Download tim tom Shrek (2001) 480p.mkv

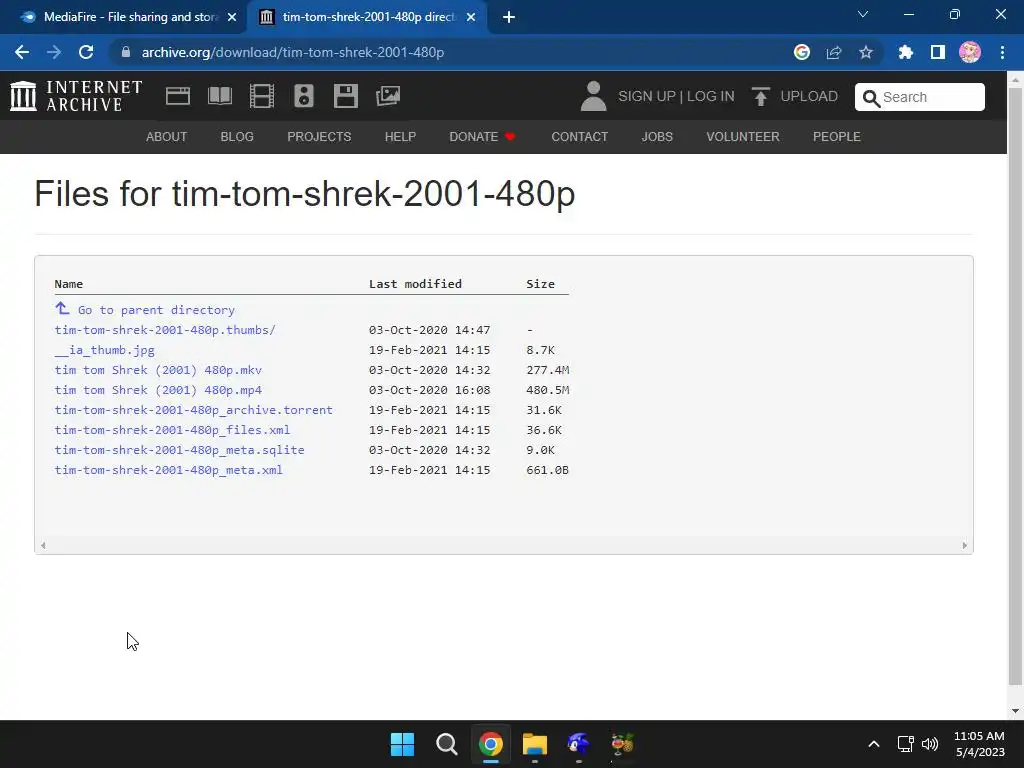pos(158,370)
